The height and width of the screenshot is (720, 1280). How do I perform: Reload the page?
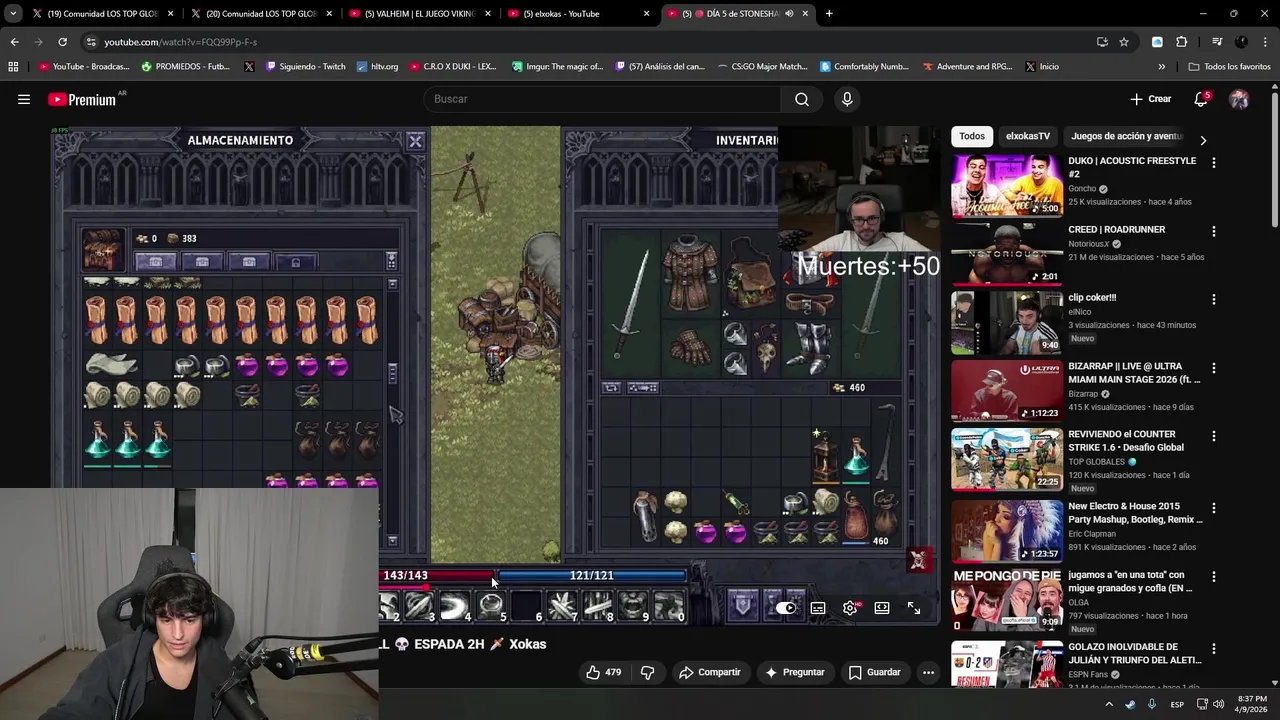[x=62, y=42]
